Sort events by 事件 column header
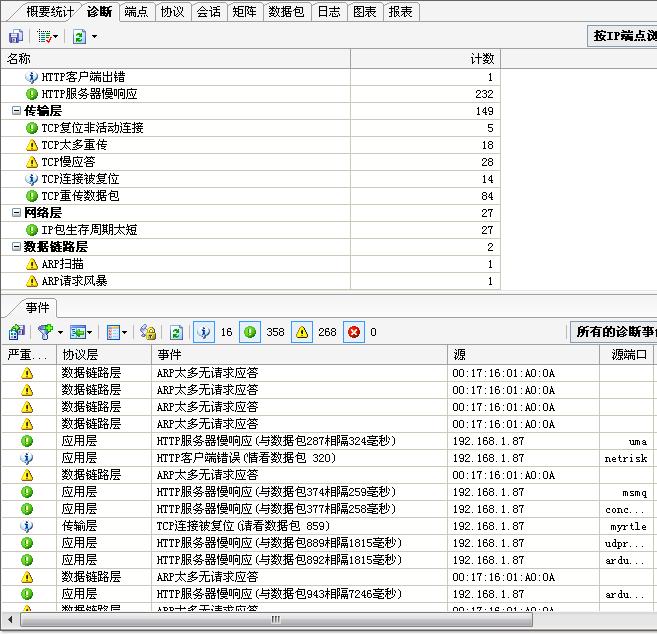Screen dimensions: 657x634 [300, 355]
